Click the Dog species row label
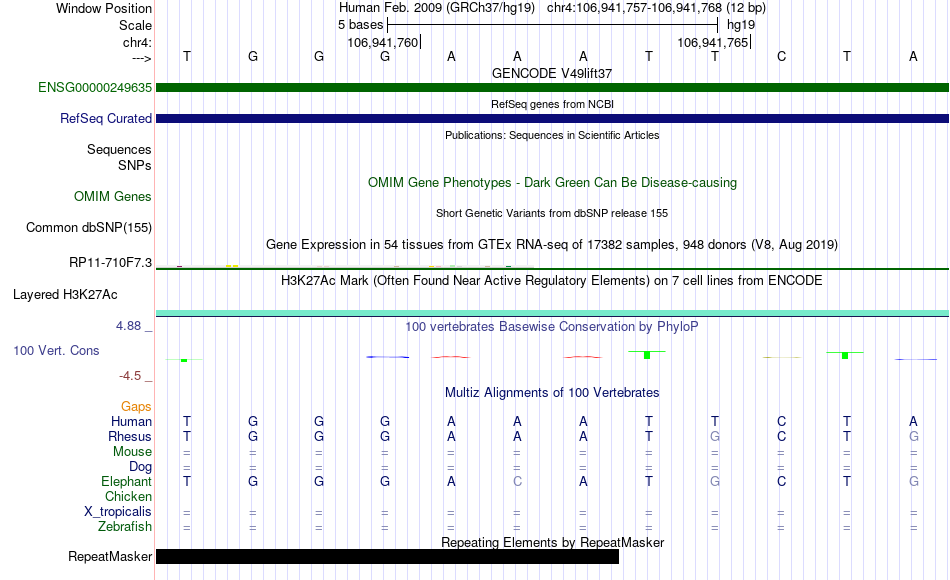The height and width of the screenshot is (580, 950). pos(140,467)
